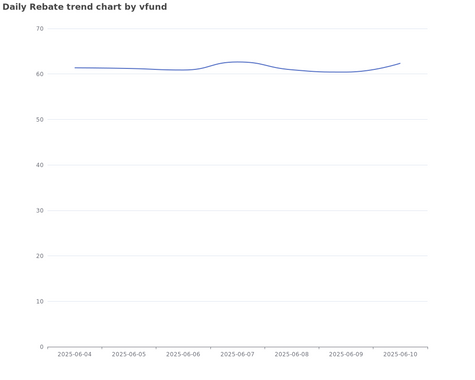Screen dimensions: 475x380
Task: Click the 2025-06-07 x-axis date label
Action: click(237, 354)
